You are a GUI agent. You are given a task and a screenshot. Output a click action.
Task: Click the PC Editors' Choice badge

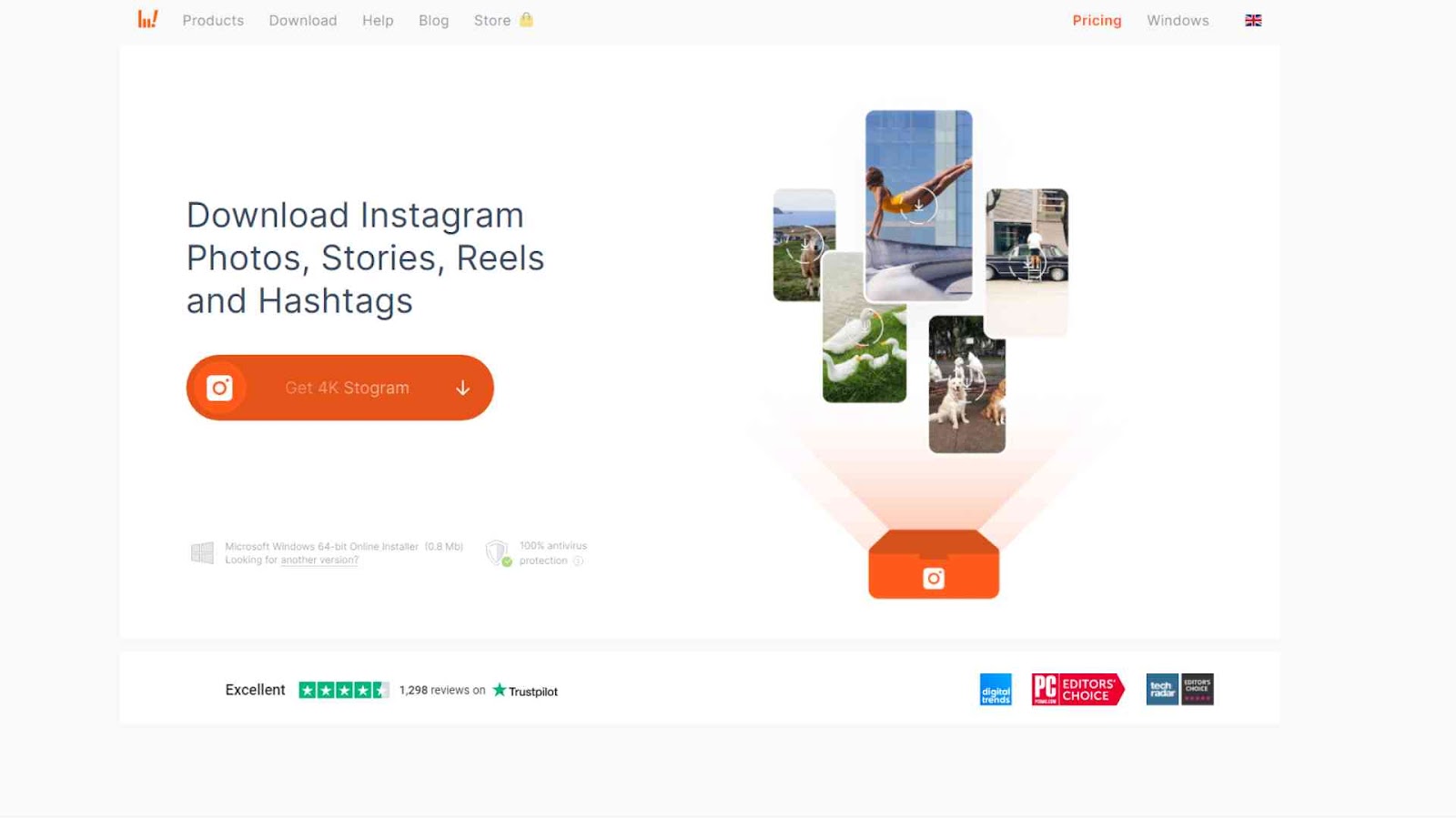(1077, 690)
